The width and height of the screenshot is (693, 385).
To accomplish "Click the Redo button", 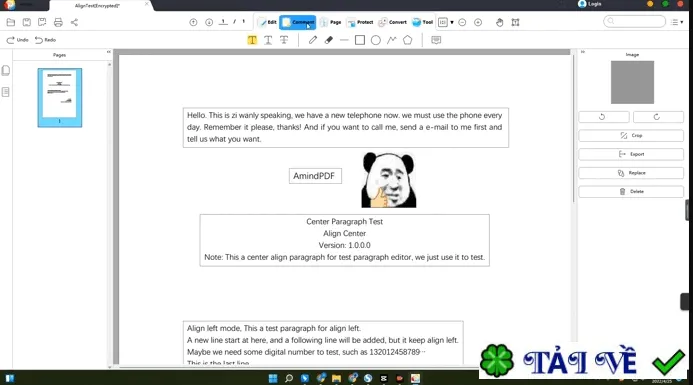I will tap(46, 40).
